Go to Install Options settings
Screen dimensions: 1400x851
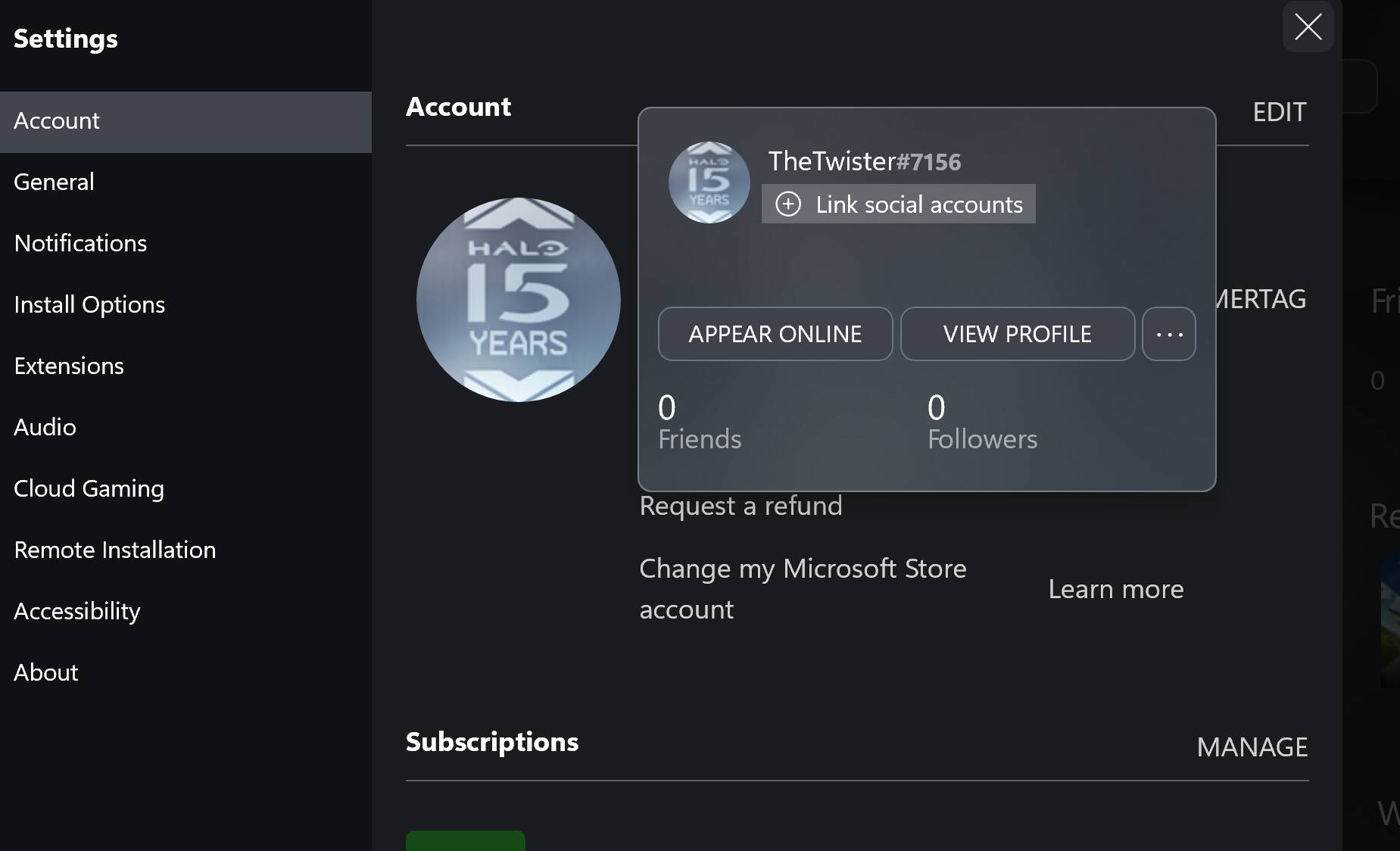(x=89, y=305)
